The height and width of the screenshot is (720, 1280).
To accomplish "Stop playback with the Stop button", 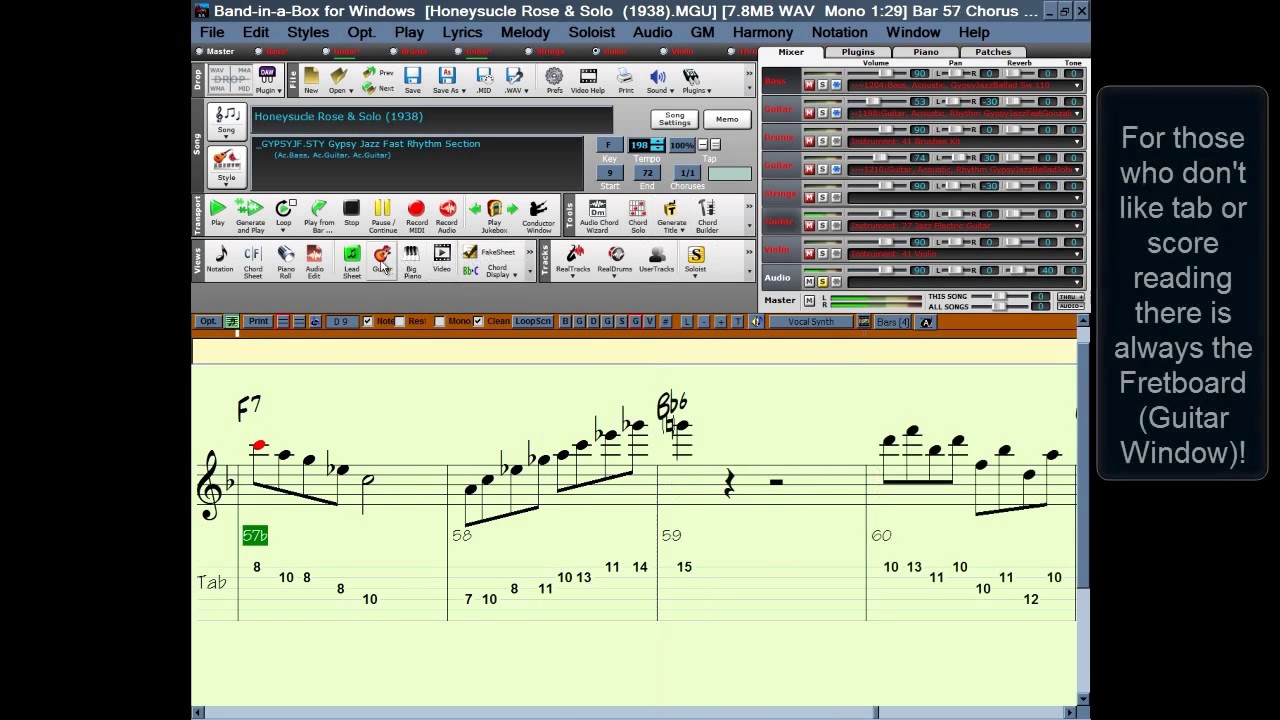I will [x=351, y=215].
